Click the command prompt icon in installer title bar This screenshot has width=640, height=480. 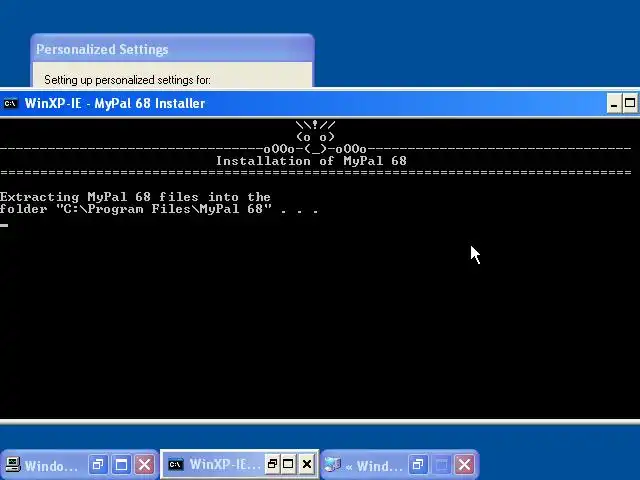click(x=10, y=103)
